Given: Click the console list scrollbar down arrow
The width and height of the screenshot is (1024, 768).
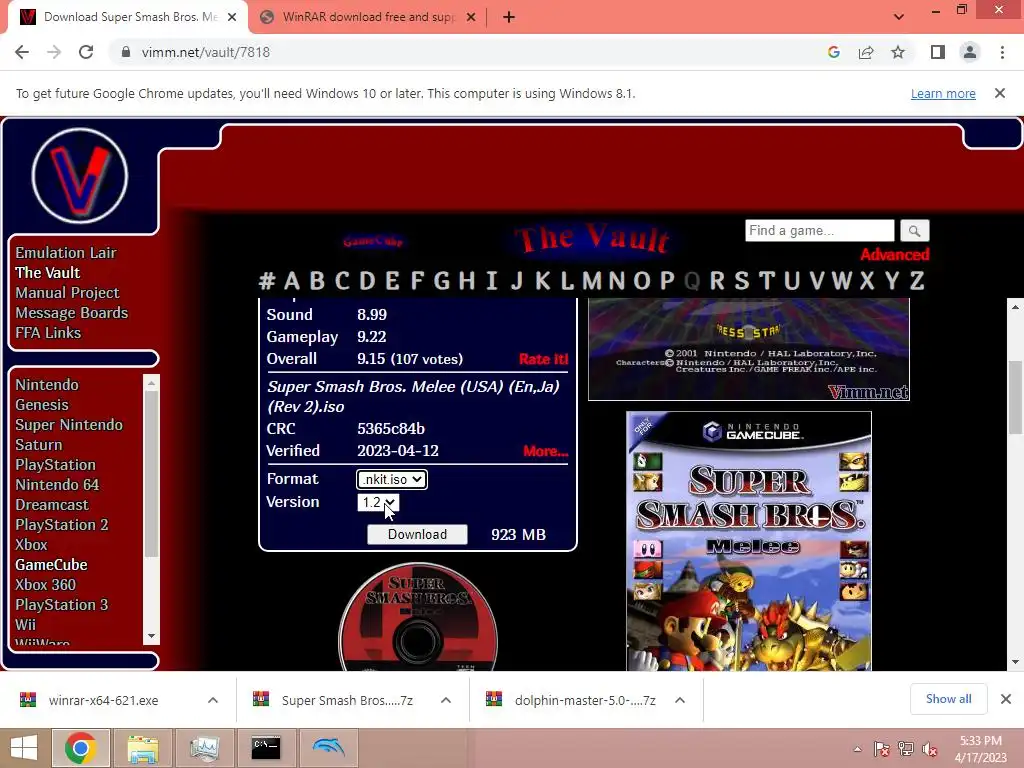Looking at the screenshot, I should 152,636.
